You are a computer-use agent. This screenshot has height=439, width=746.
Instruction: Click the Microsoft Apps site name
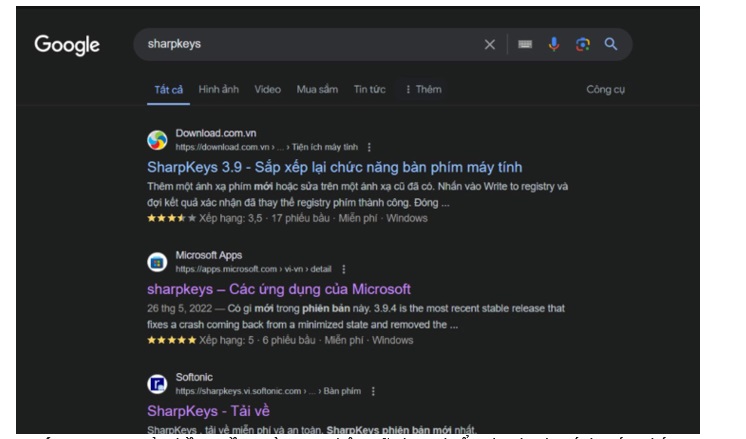(x=209, y=255)
